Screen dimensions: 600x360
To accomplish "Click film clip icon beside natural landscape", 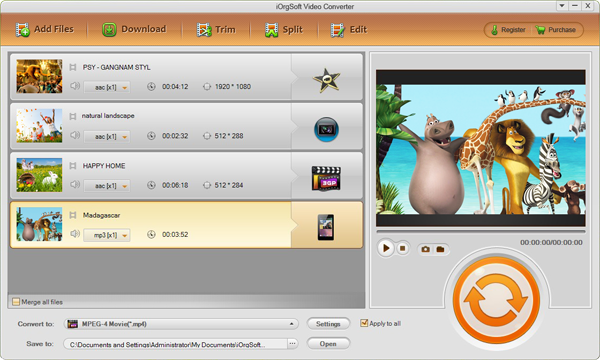I will click(73, 116).
